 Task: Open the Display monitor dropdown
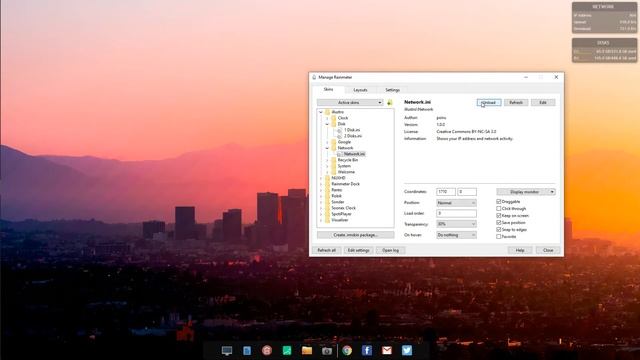(x=526, y=192)
